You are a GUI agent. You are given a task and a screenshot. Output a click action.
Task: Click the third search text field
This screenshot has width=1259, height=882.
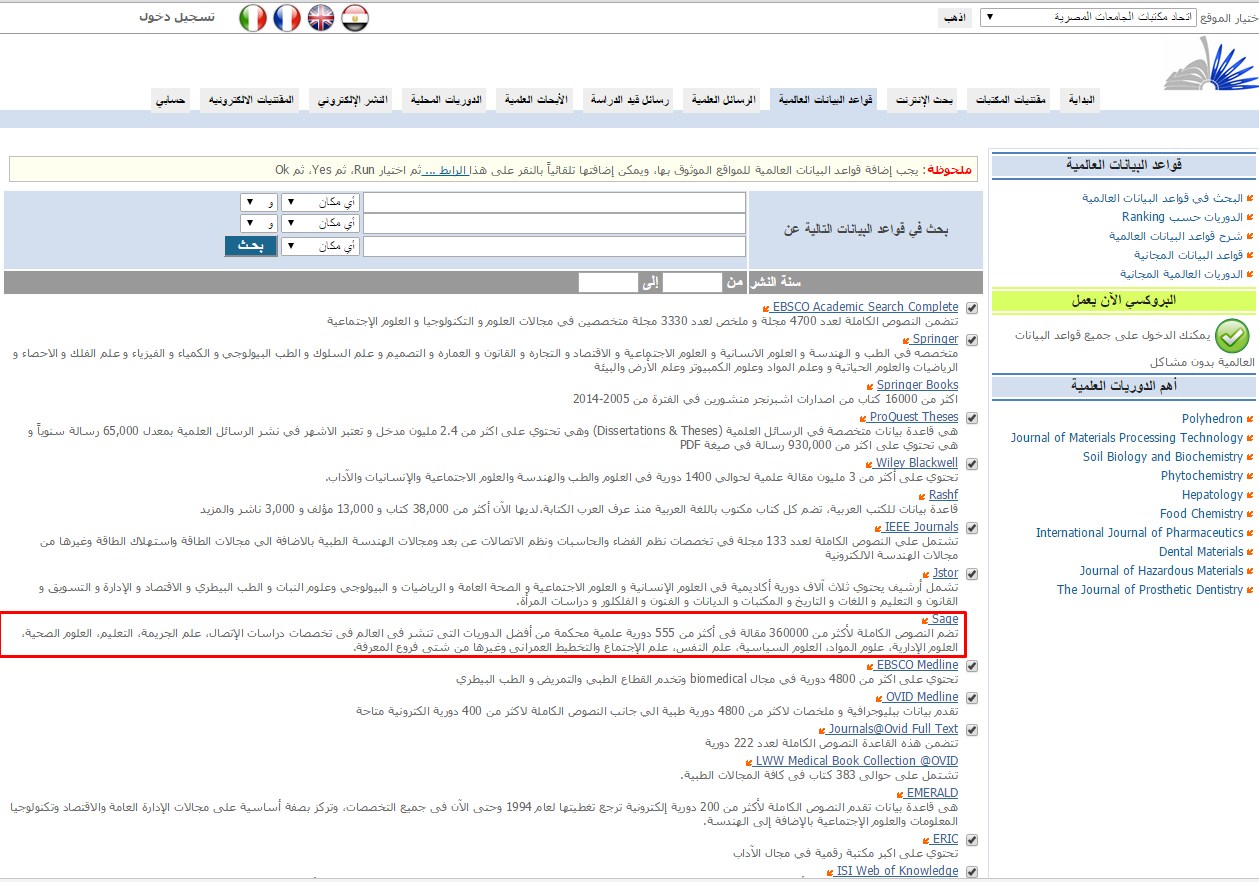click(554, 246)
